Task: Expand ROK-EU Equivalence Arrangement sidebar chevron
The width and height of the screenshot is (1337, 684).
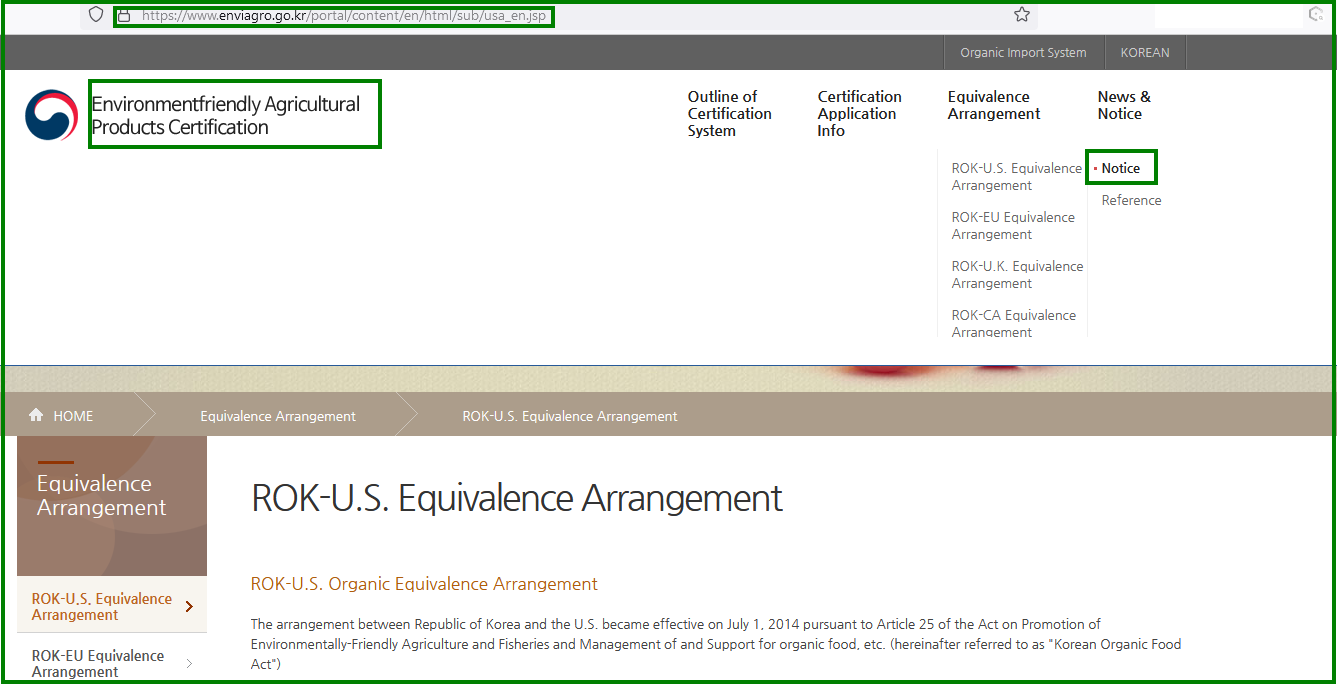Action: tap(189, 663)
